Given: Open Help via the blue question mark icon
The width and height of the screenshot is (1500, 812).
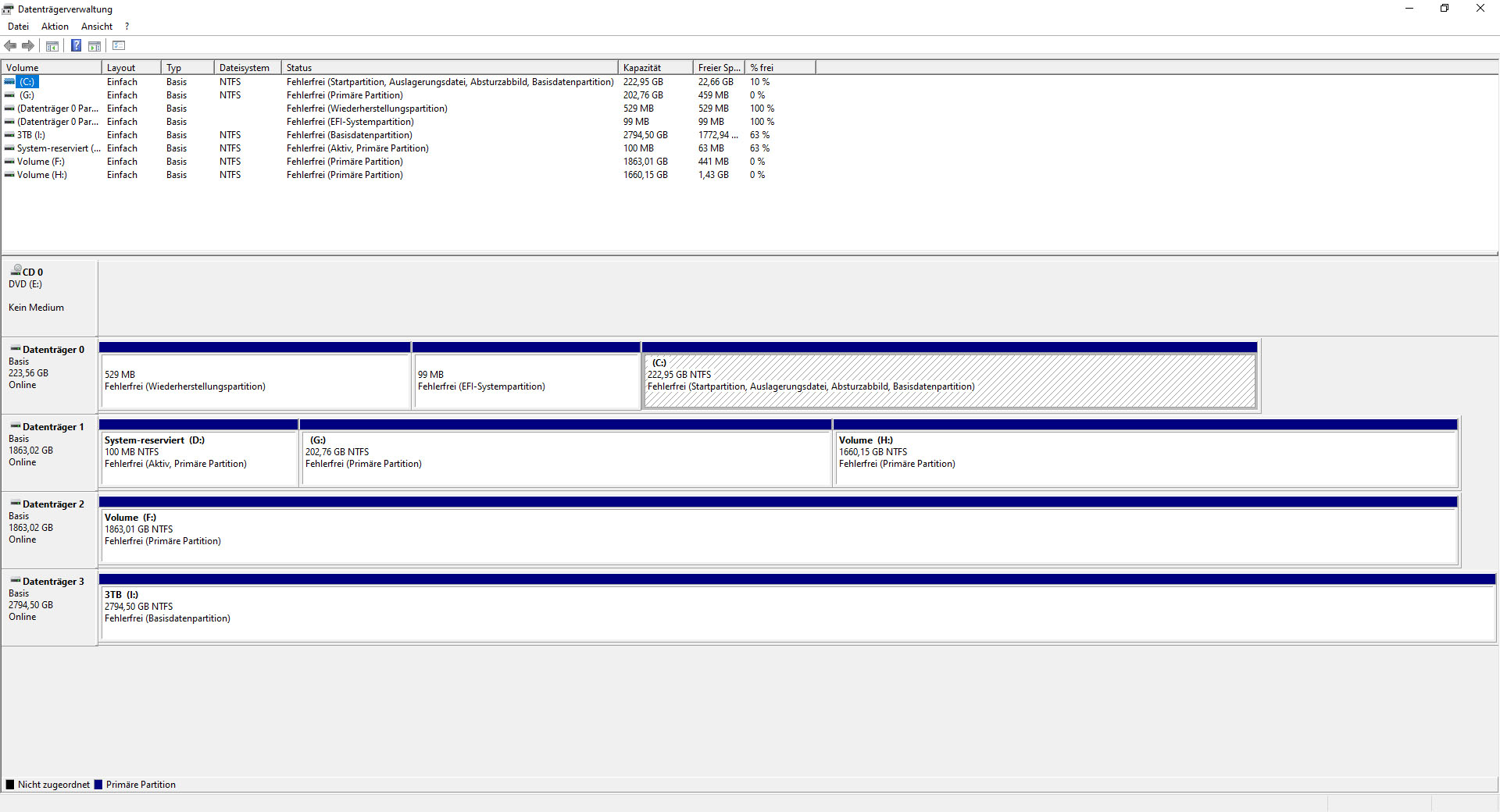Looking at the screenshot, I should tap(76, 45).
